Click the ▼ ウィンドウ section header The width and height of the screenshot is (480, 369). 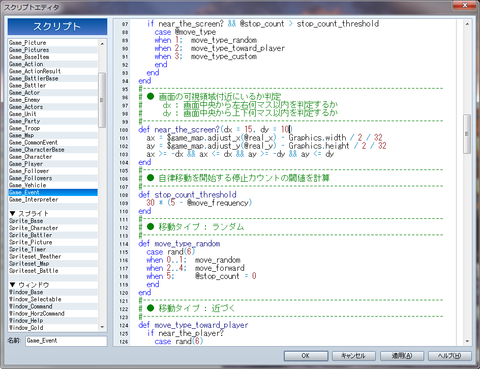(x=53, y=285)
